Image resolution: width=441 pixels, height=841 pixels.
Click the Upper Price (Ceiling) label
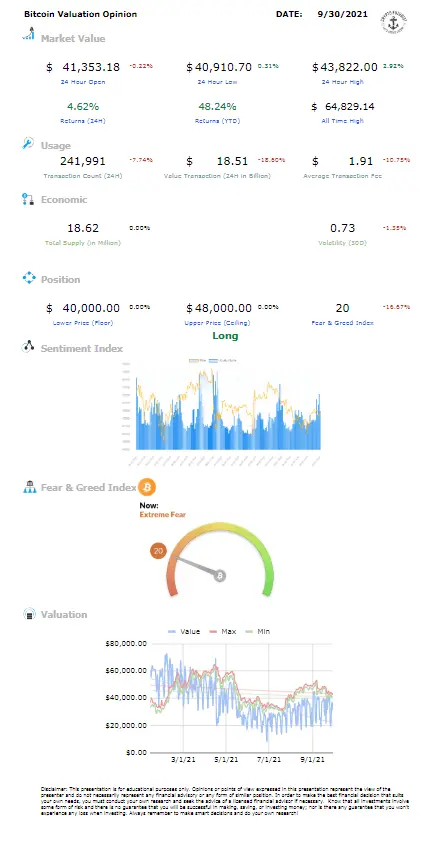click(217, 323)
